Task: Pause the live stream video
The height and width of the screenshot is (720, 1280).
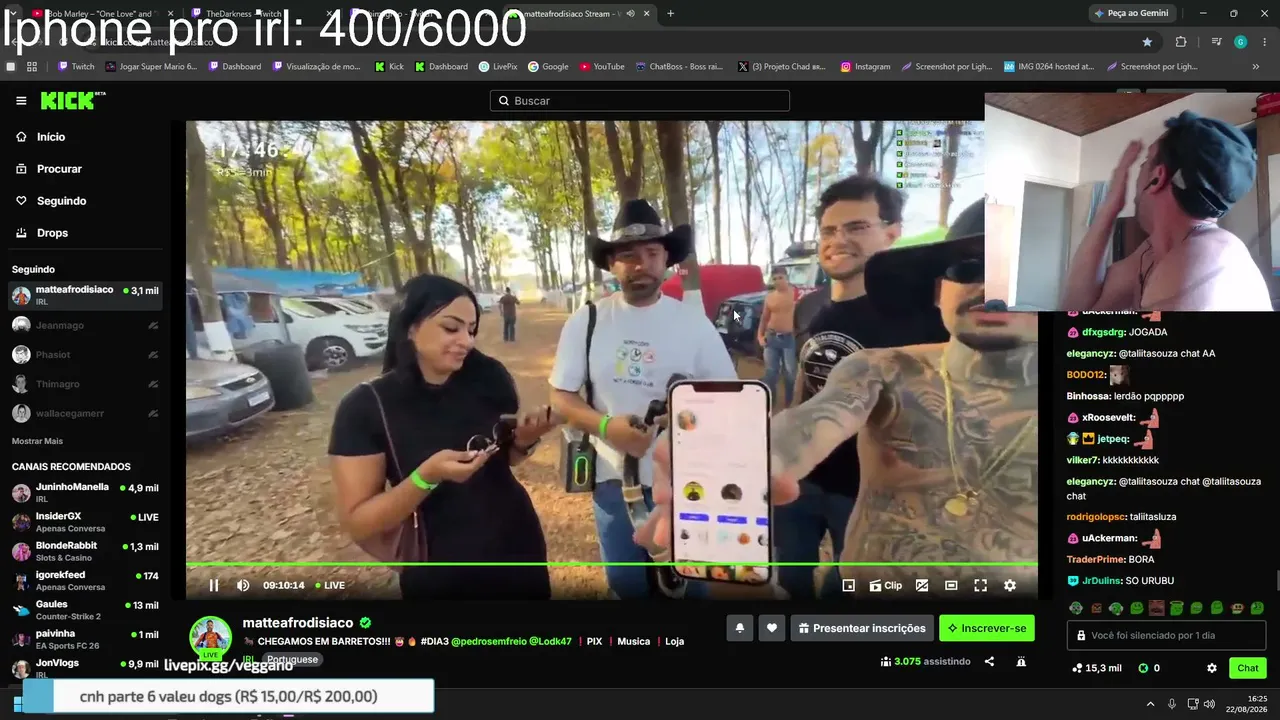Action: (x=213, y=585)
